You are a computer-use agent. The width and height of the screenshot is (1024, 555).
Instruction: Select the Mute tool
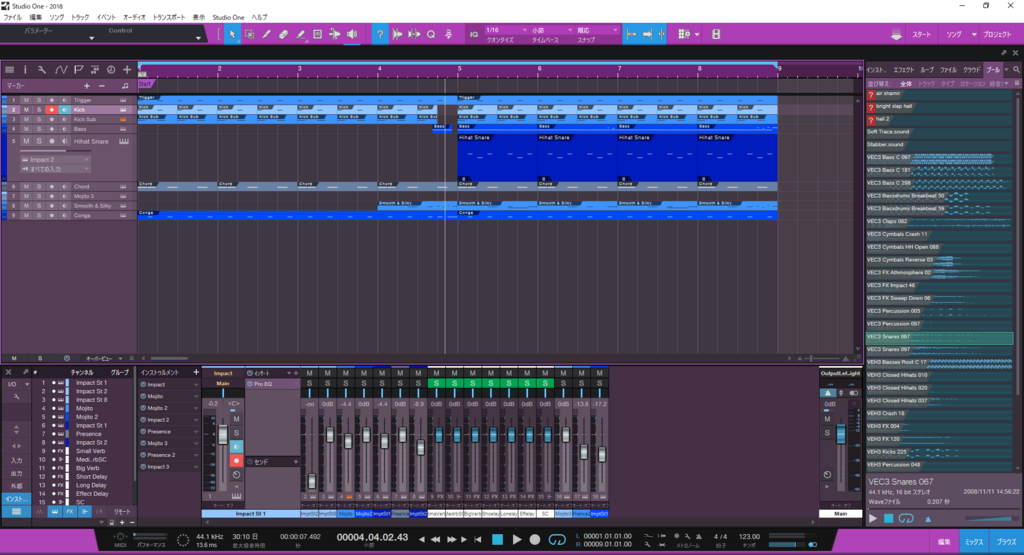point(317,35)
